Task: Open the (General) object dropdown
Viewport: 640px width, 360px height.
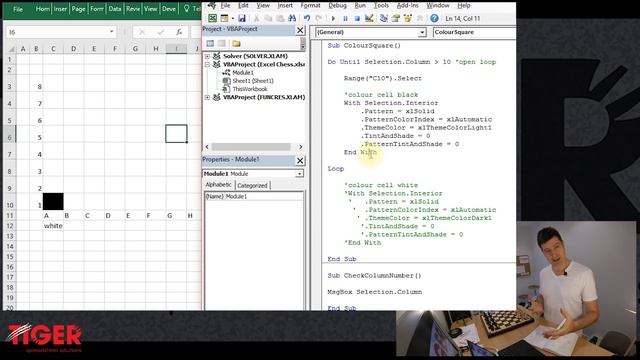Action: (422, 32)
